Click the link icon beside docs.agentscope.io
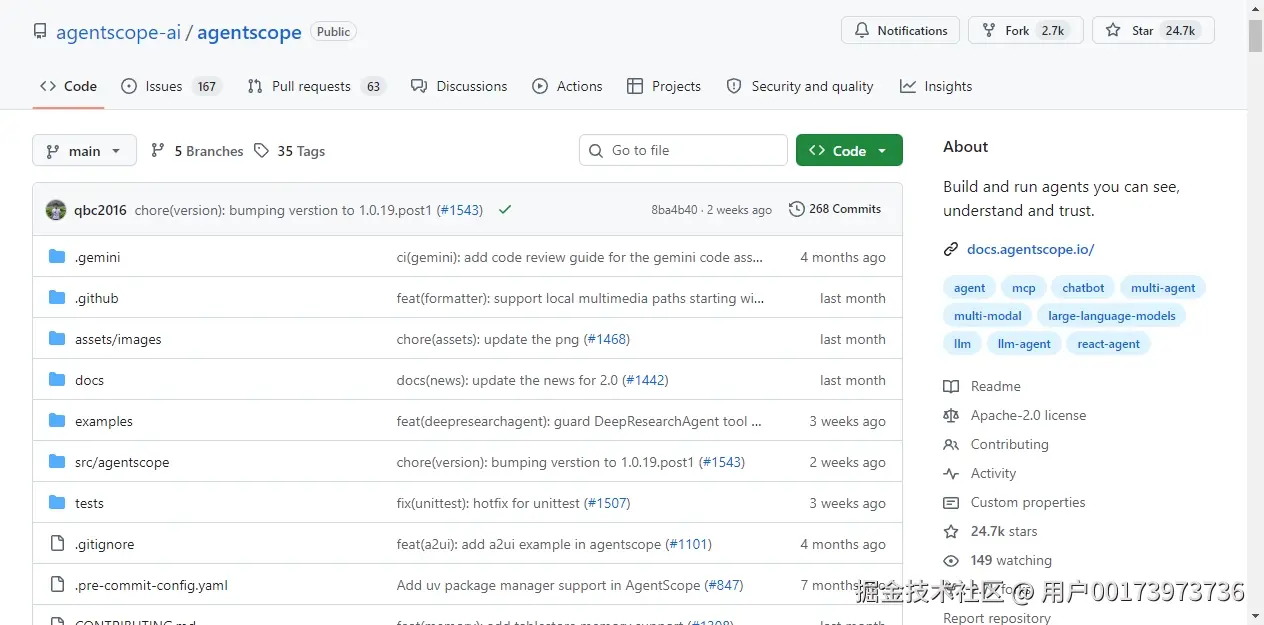Screen dimensions: 1264x625 (x=951, y=249)
